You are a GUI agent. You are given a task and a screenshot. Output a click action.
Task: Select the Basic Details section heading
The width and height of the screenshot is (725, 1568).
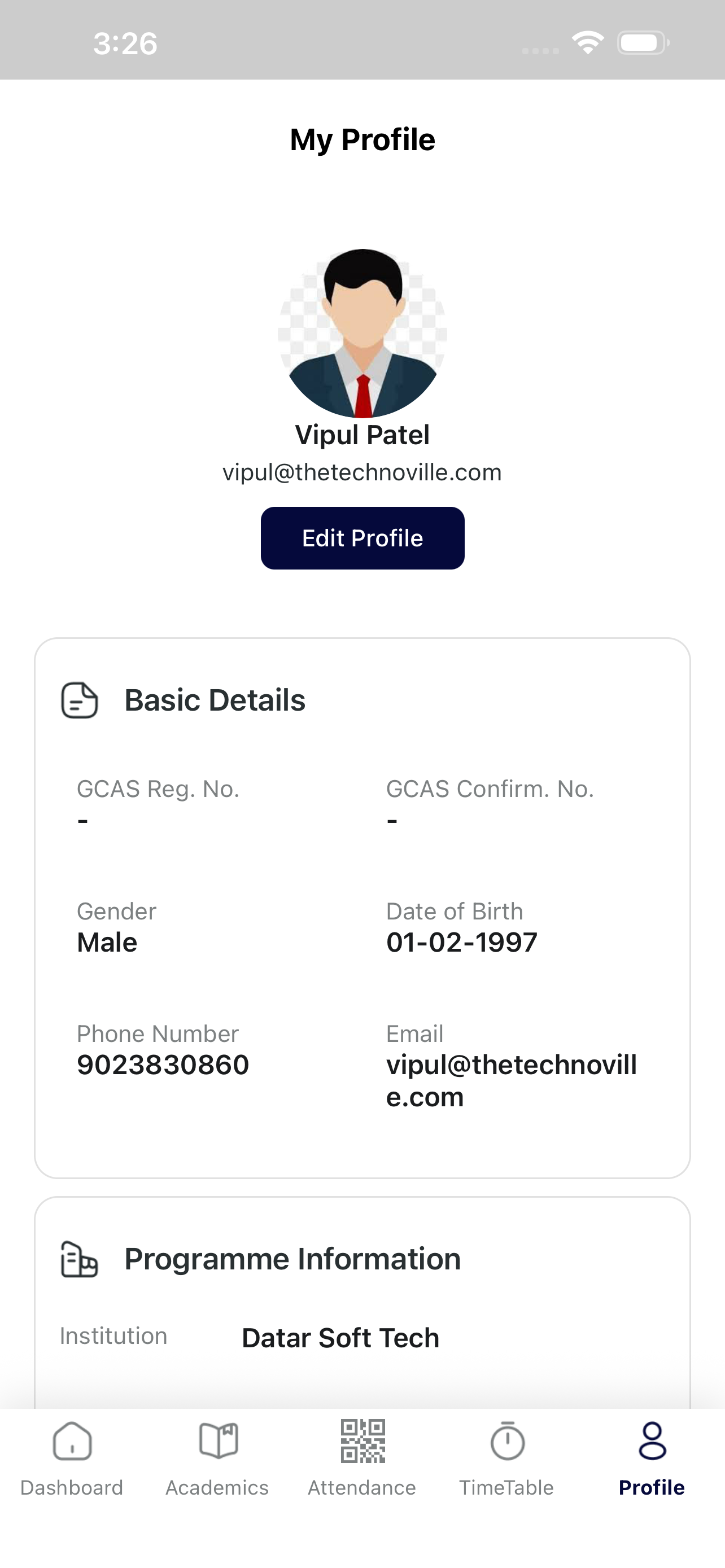tap(215, 700)
